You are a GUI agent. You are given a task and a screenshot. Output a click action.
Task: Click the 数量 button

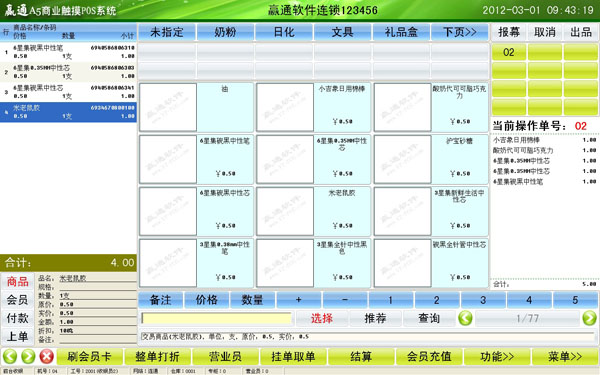[x=253, y=300]
